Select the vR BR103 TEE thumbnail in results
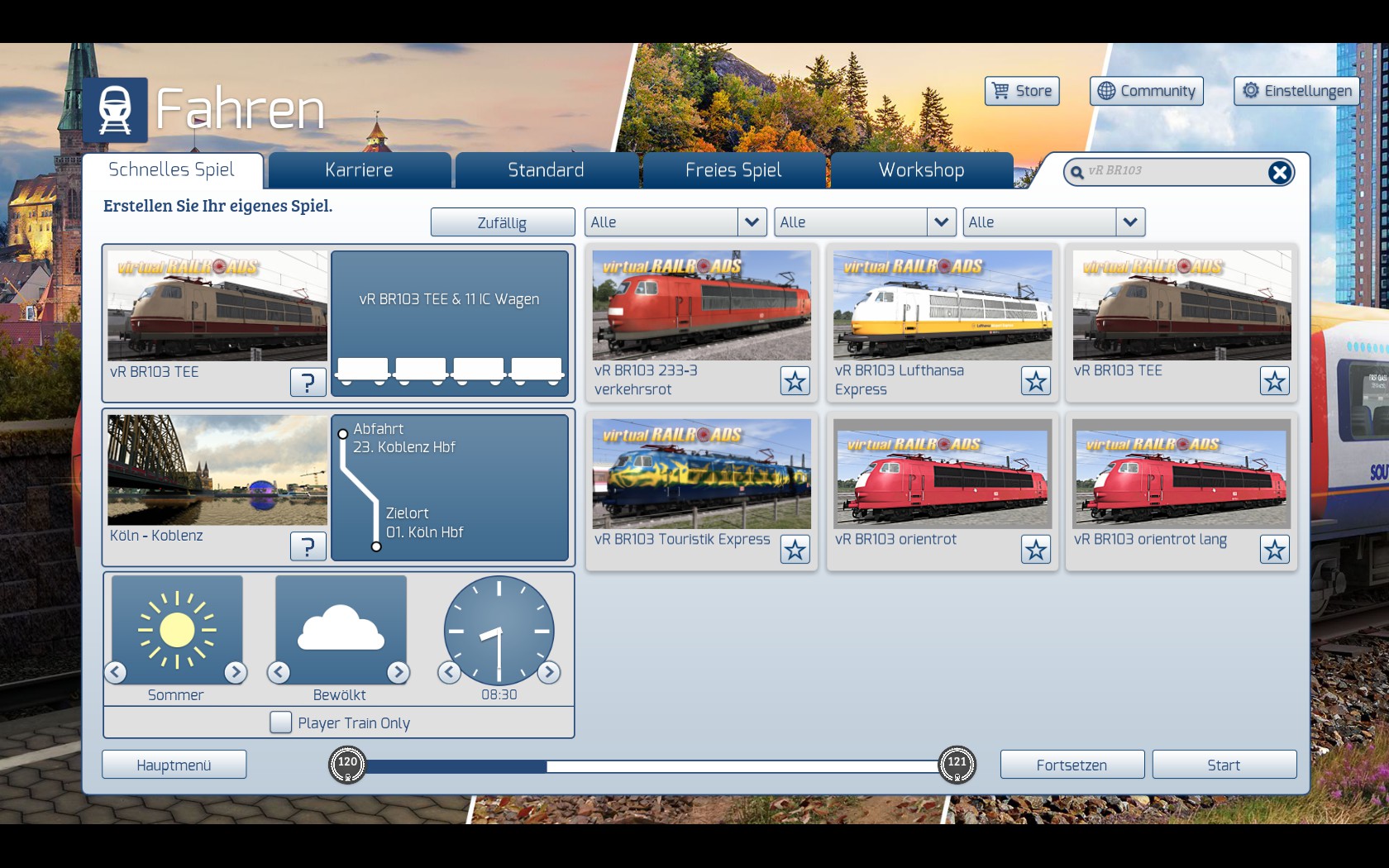1389x868 pixels. (1182, 305)
